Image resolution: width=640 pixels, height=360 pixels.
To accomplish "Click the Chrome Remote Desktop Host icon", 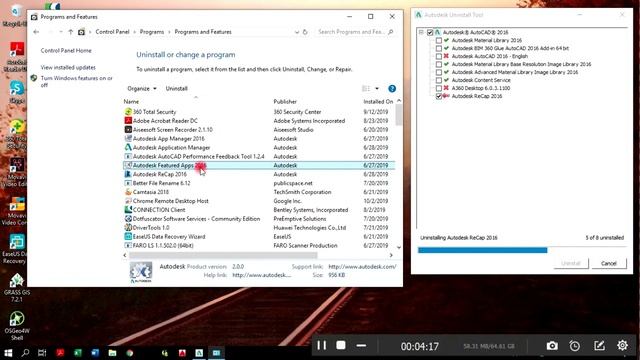I will coord(128,201).
